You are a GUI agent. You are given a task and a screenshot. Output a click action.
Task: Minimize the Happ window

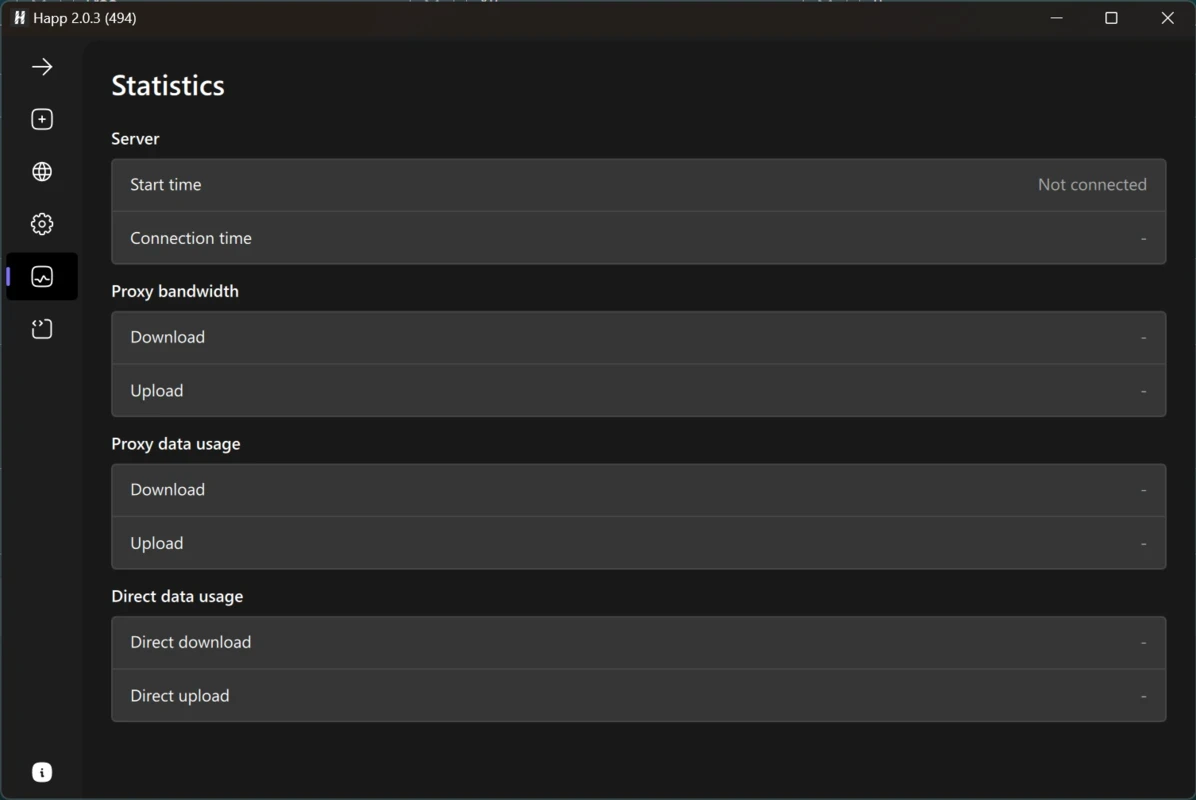click(1056, 18)
